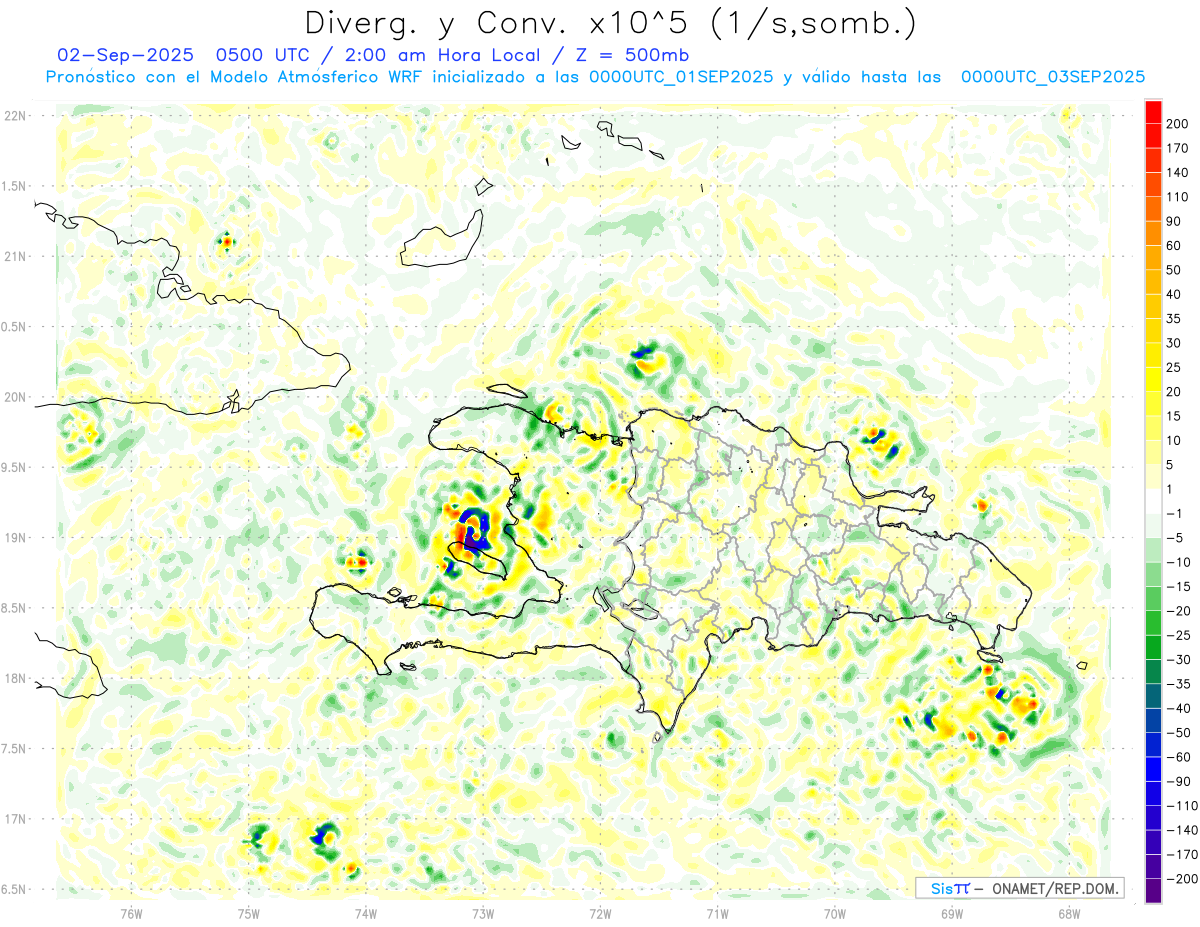Click the '40' color scale label
Screen dimensions: 1200x927
1176,295
